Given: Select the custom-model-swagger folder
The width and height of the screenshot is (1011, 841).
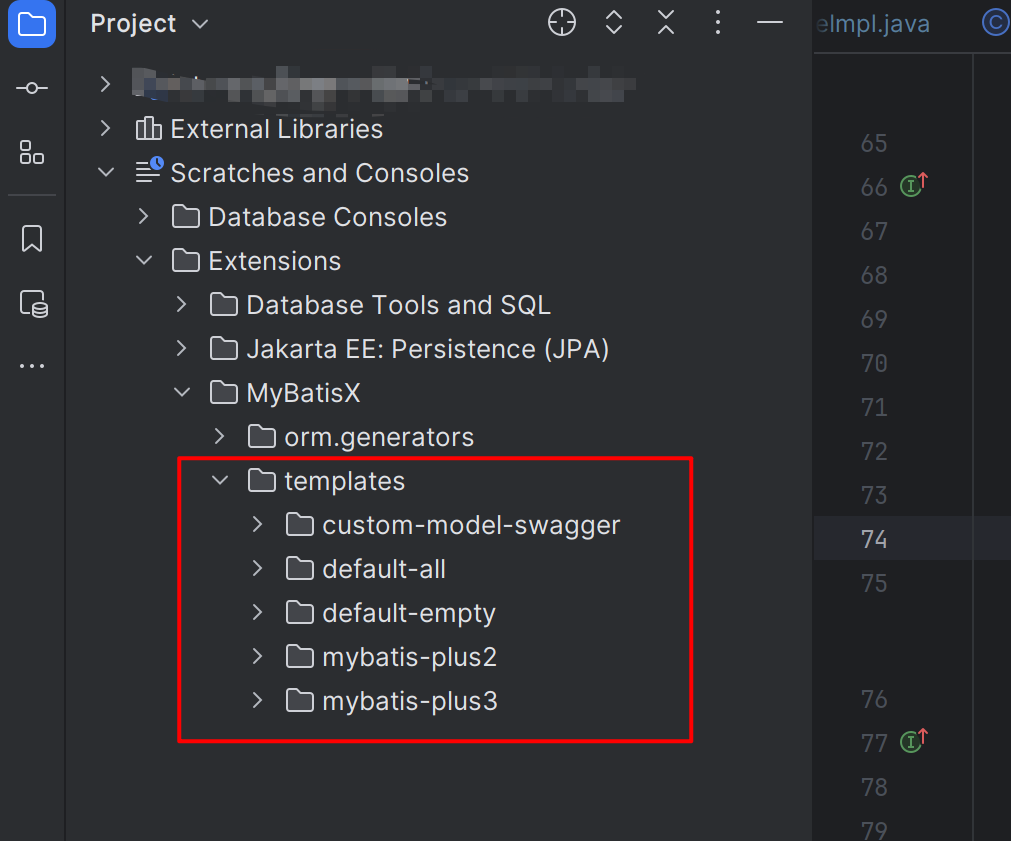Looking at the screenshot, I should pyautogui.click(x=471, y=525).
